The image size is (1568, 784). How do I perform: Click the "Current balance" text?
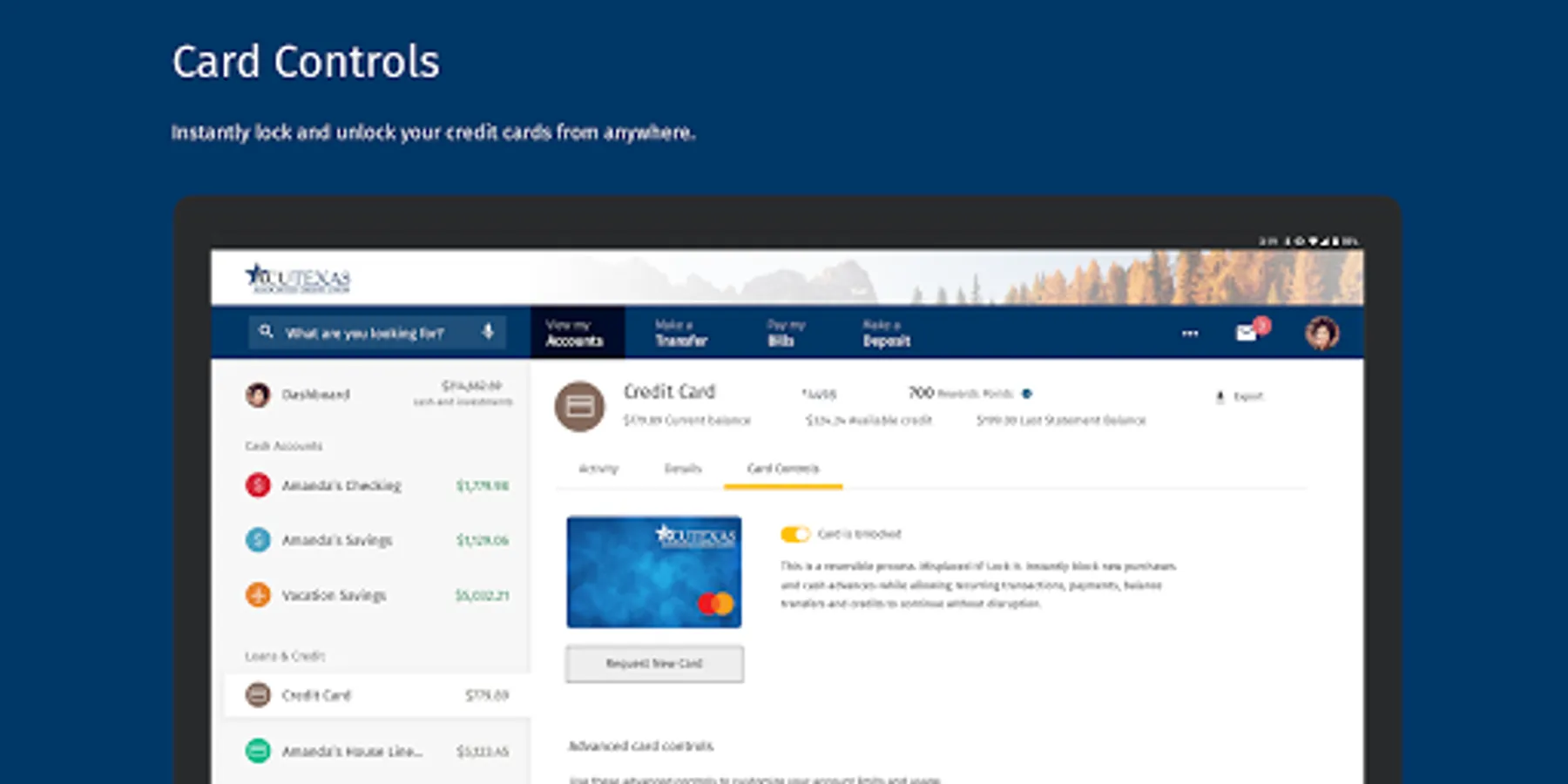point(707,420)
